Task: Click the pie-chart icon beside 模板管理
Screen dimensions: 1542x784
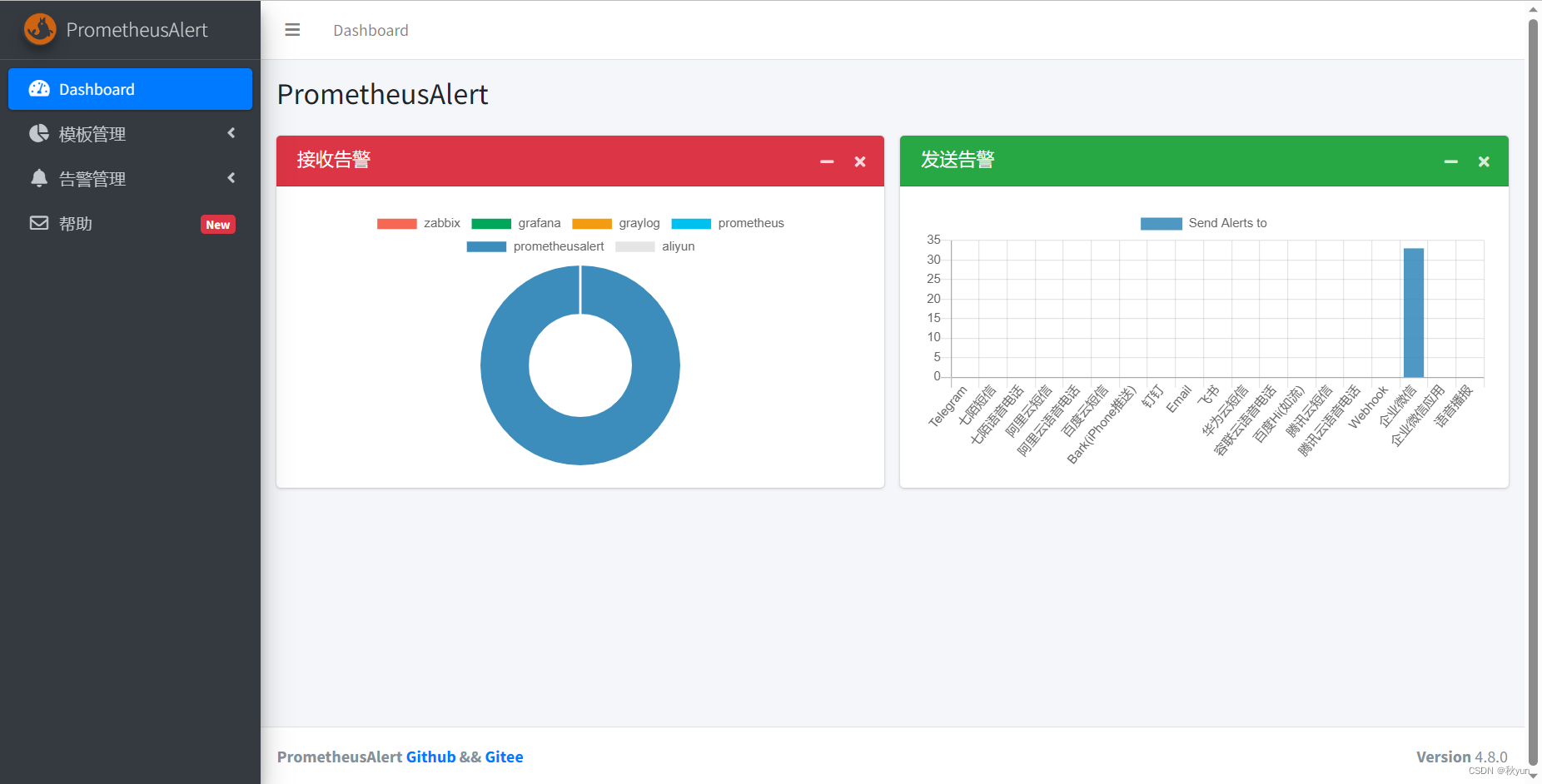Action: pos(39,133)
